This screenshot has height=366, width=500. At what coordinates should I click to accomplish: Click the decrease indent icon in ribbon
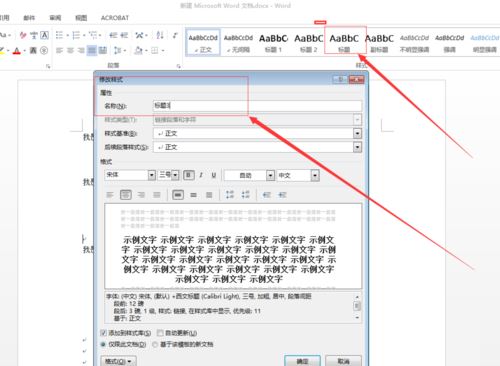coord(113,35)
